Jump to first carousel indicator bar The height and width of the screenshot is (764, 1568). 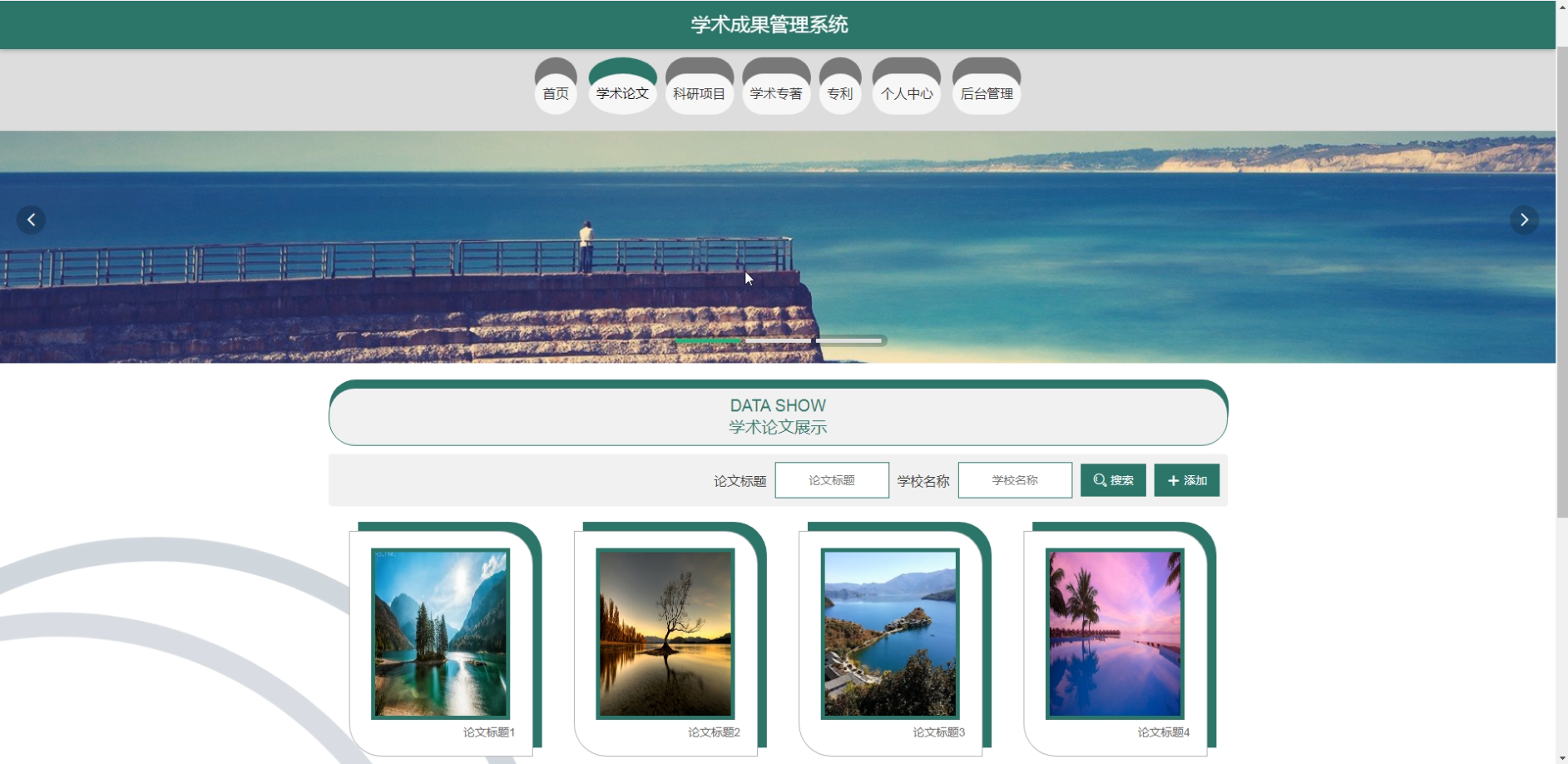point(708,340)
